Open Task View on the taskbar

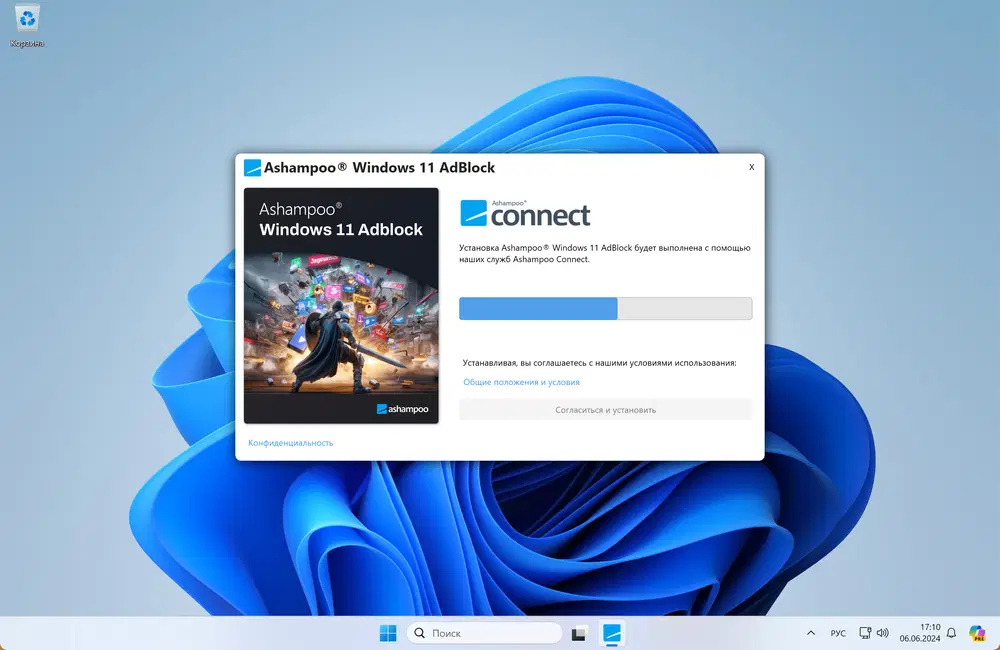579,633
